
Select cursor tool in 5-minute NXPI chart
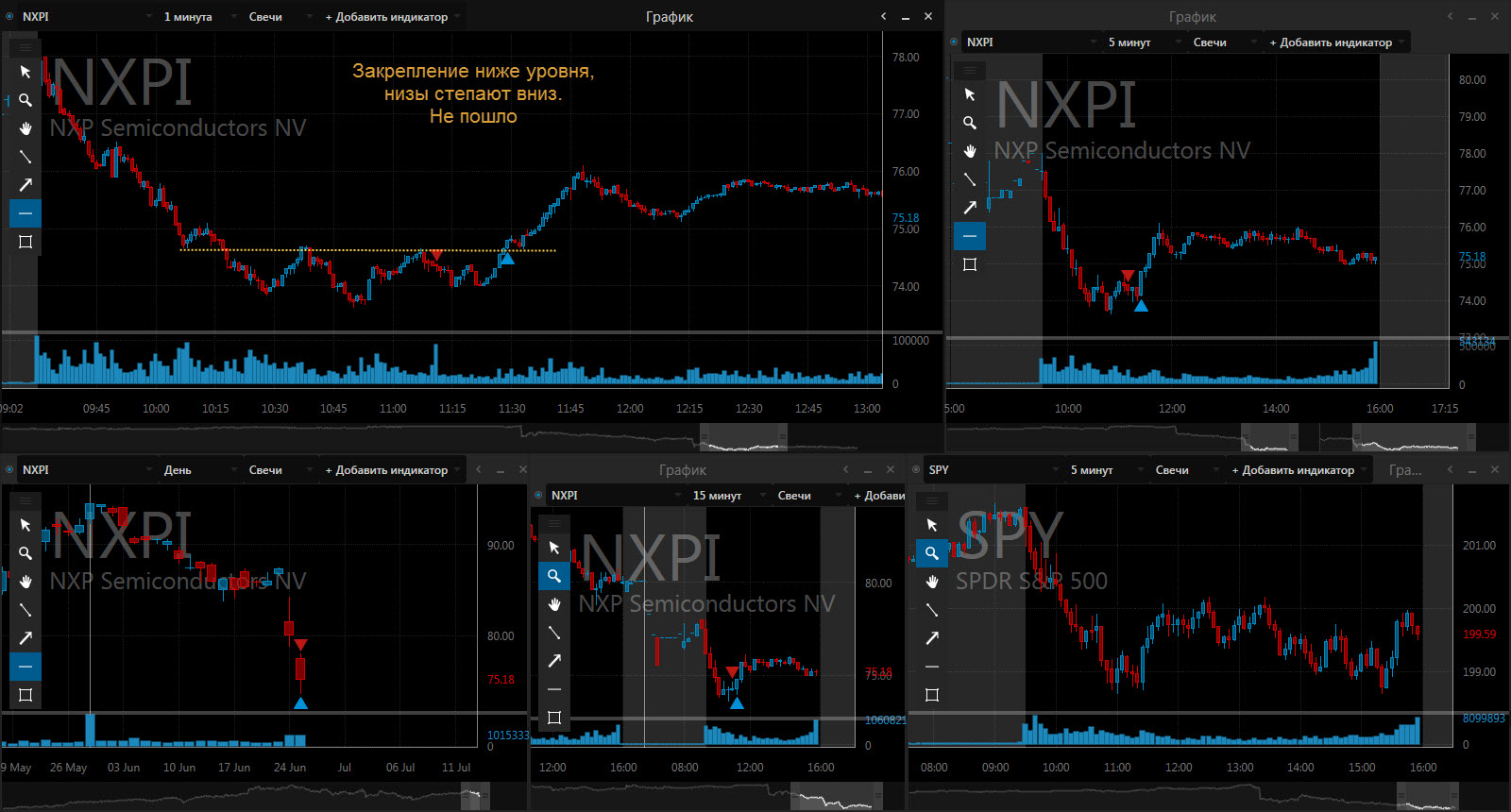[x=970, y=94]
